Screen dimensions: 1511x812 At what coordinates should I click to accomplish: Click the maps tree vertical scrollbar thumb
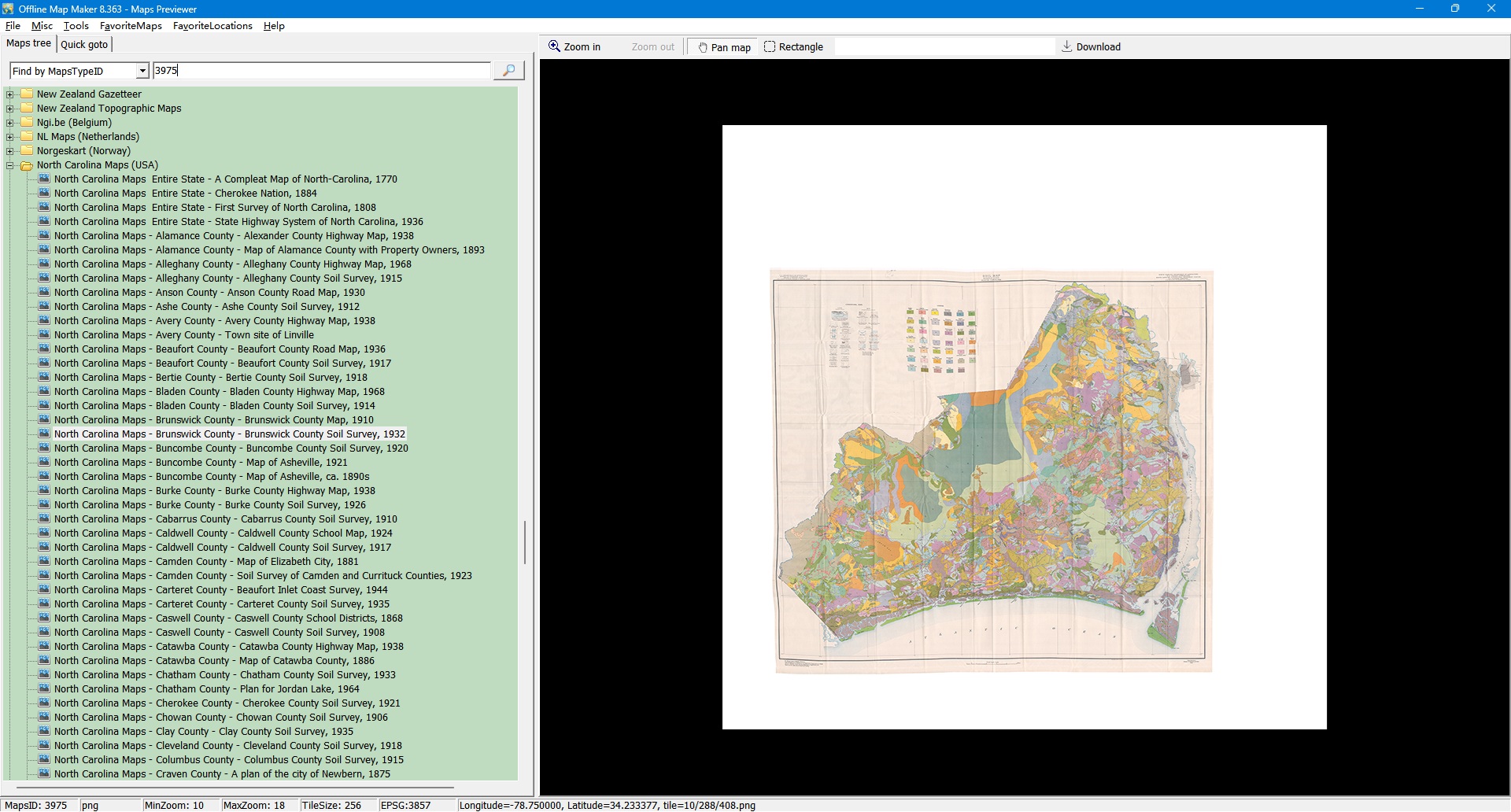525,542
